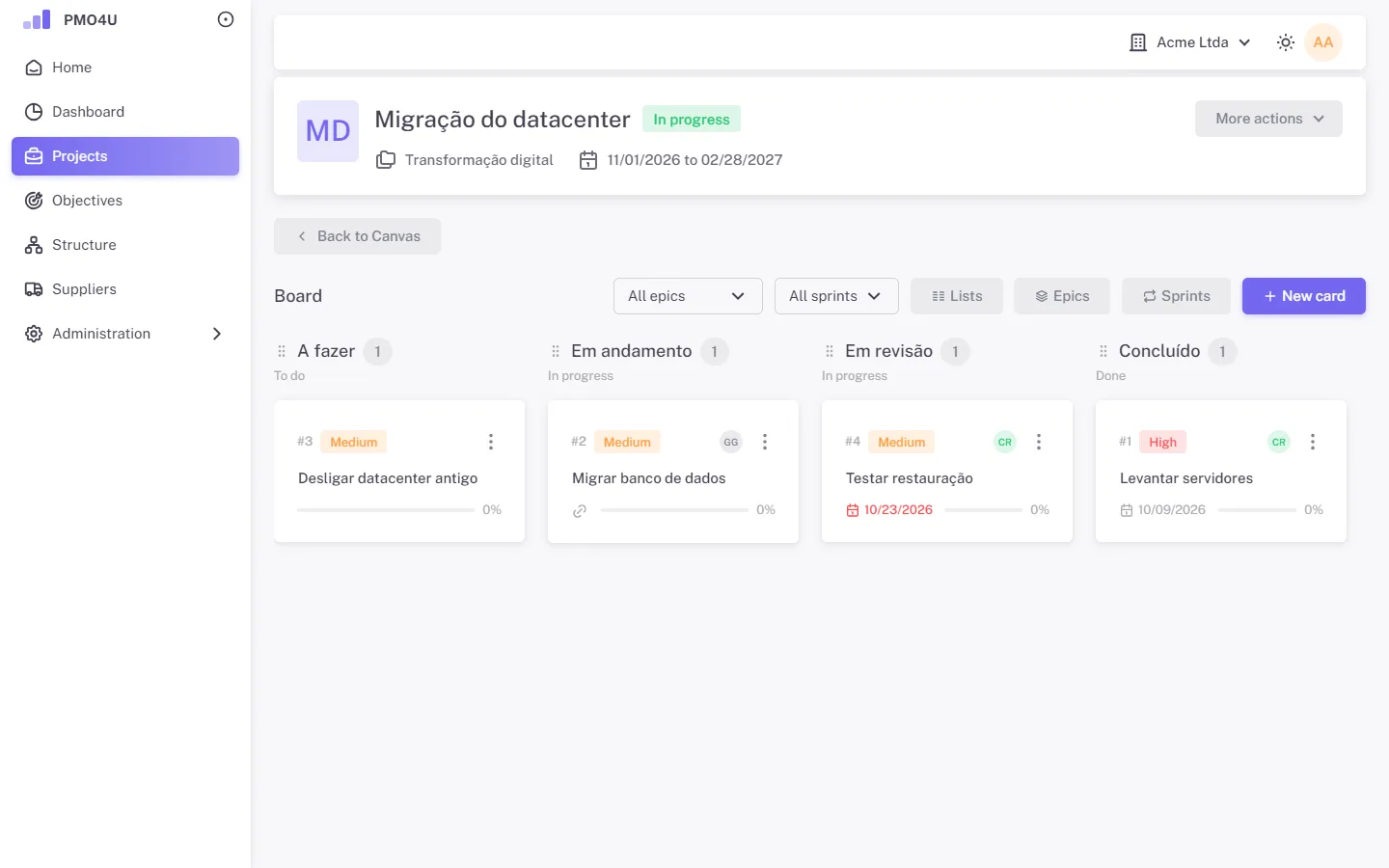Open options menu for Desligar datacenter antigo card
This screenshot has width=1389, height=868.
(491, 442)
